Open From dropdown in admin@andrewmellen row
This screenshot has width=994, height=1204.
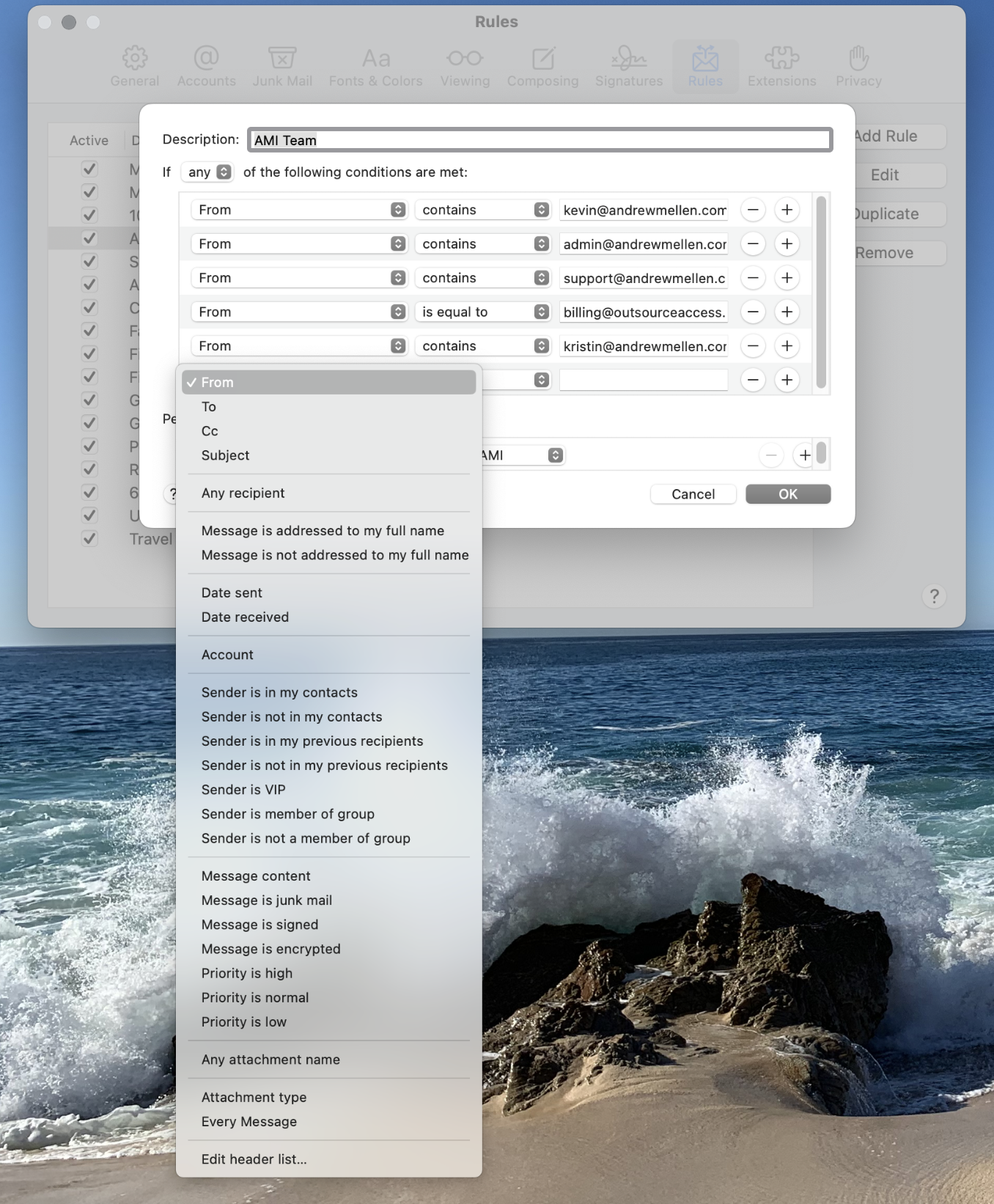coord(299,243)
